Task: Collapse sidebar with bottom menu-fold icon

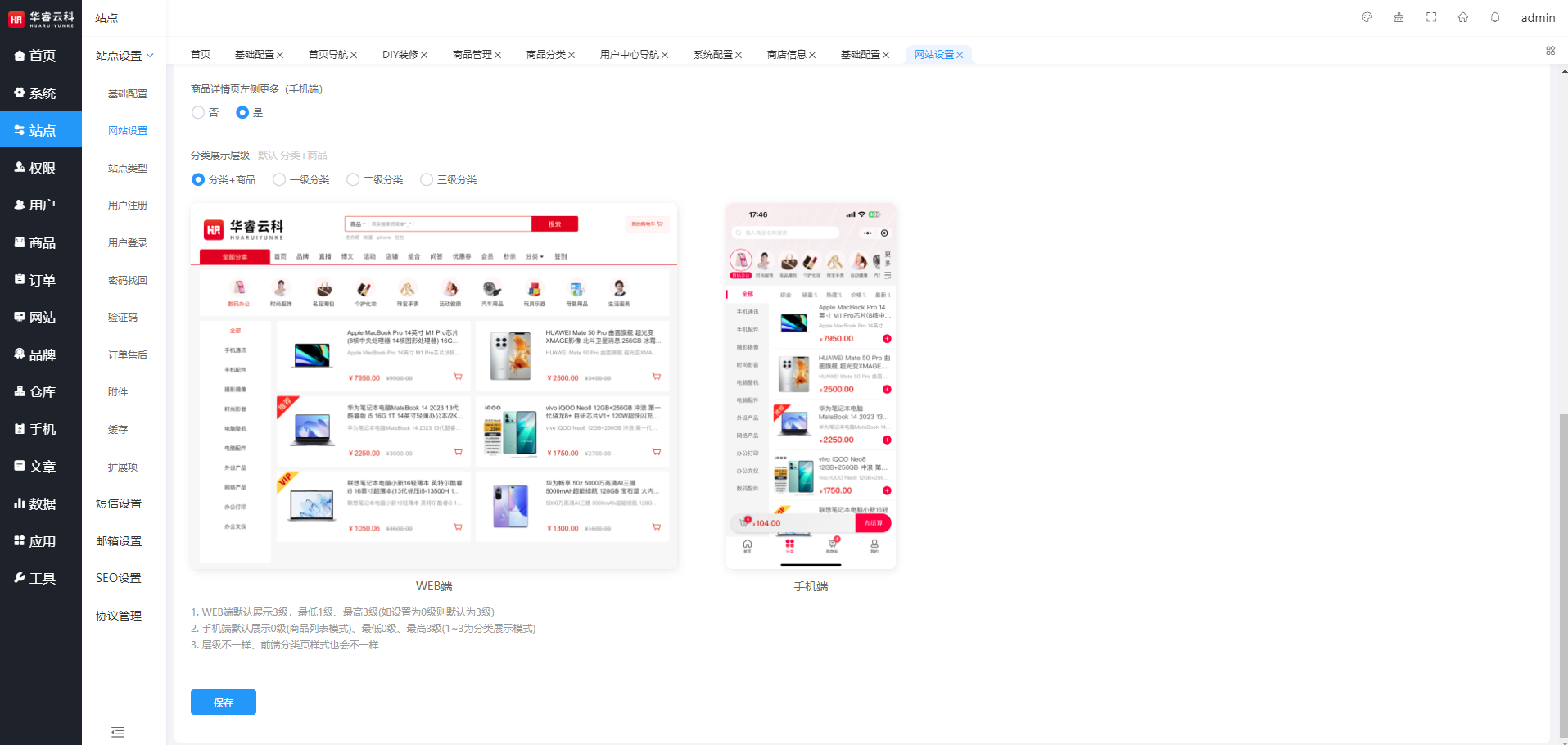Action: [x=118, y=732]
